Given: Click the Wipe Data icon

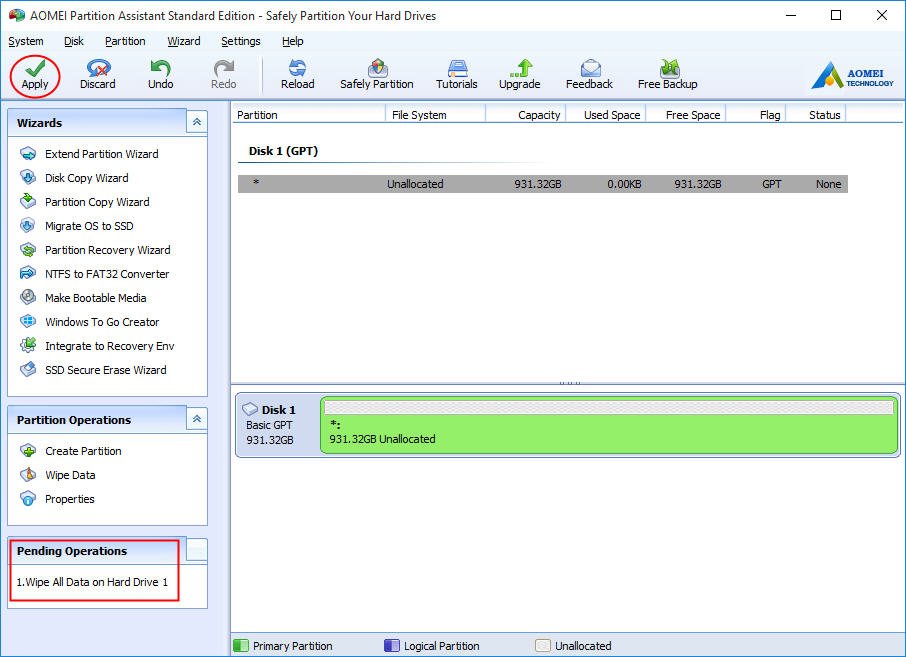Looking at the screenshot, I should click(28, 474).
